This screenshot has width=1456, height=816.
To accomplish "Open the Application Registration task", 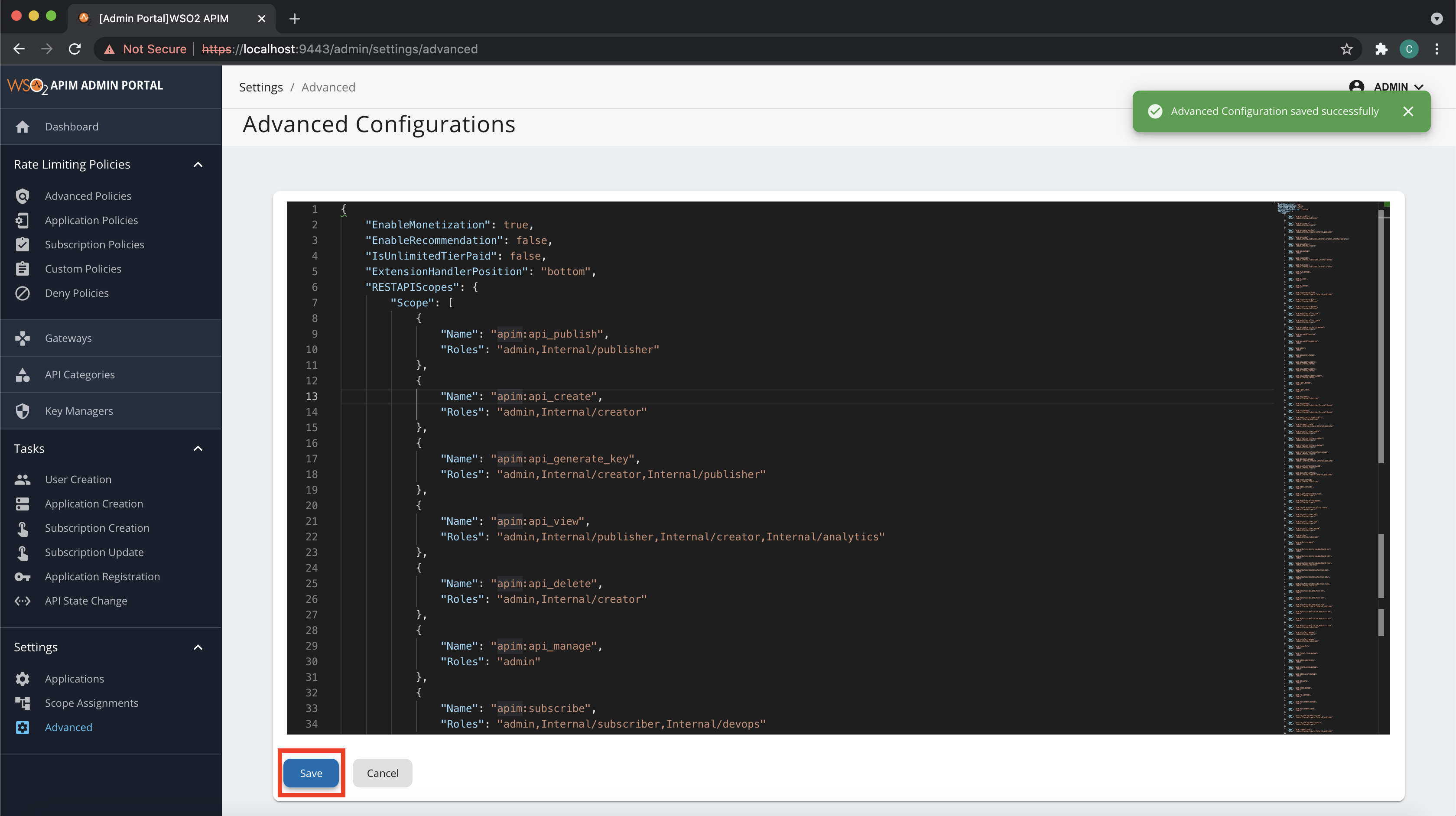I will click(102, 576).
